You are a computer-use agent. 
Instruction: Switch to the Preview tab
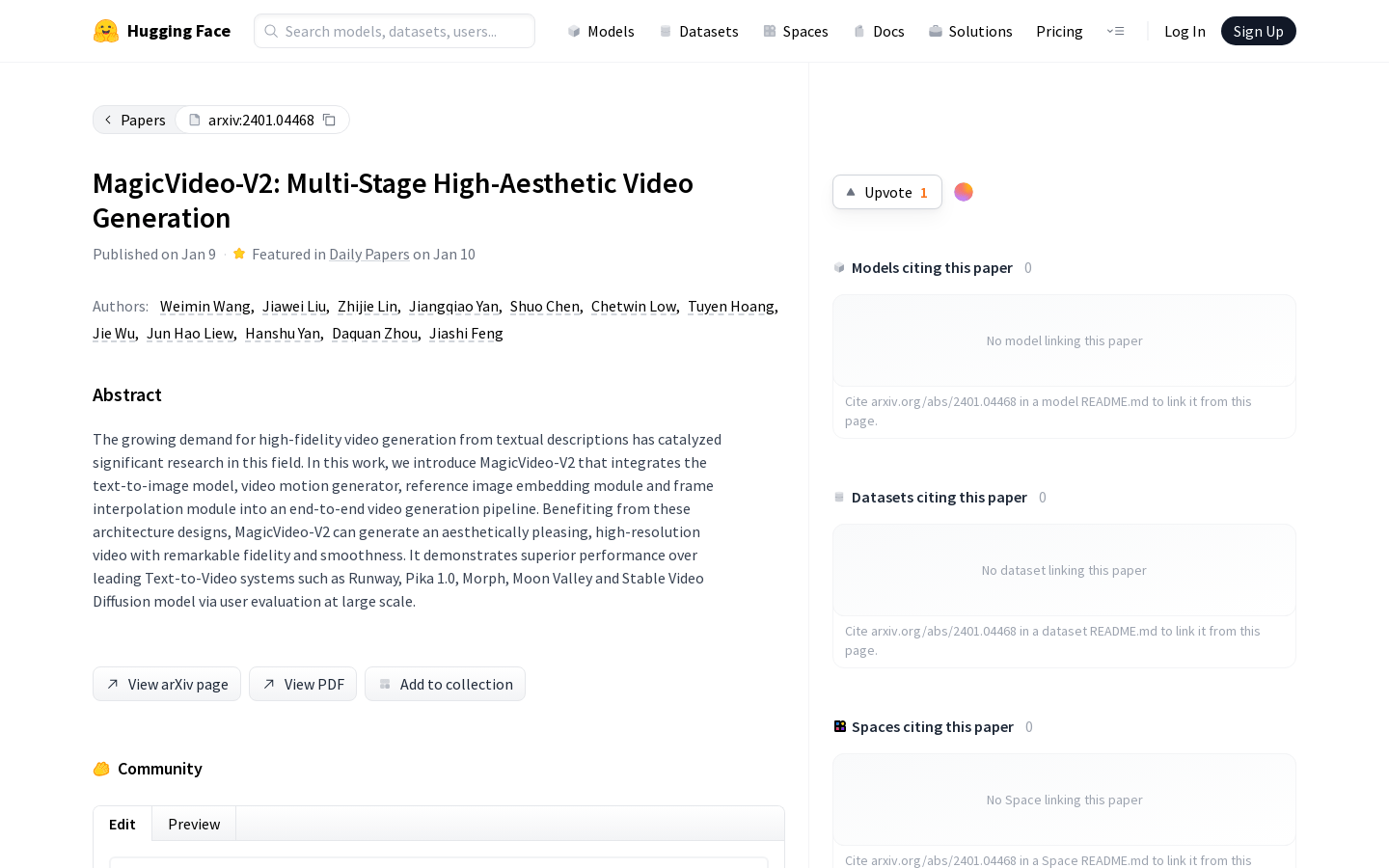pyautogui.click(x=194, y=824)
